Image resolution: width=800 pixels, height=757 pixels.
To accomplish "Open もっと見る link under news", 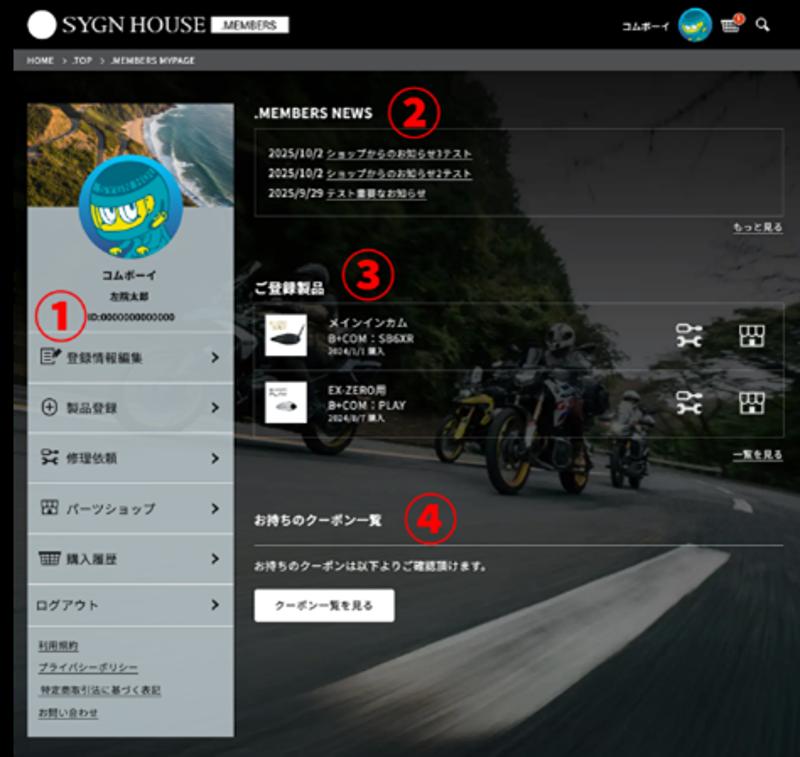I will pyautogui.click(x=758, y=228).
